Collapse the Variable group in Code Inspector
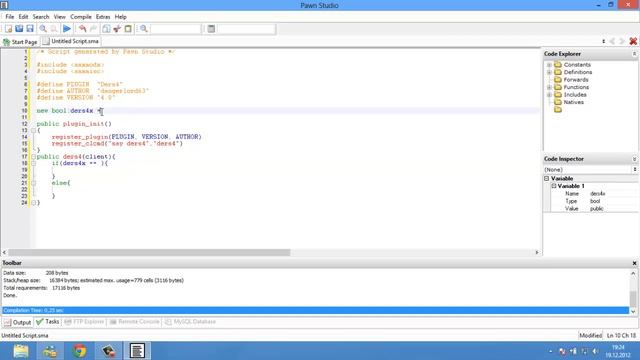The height and width of the screenshot is (360, 640). click(547, 178)
